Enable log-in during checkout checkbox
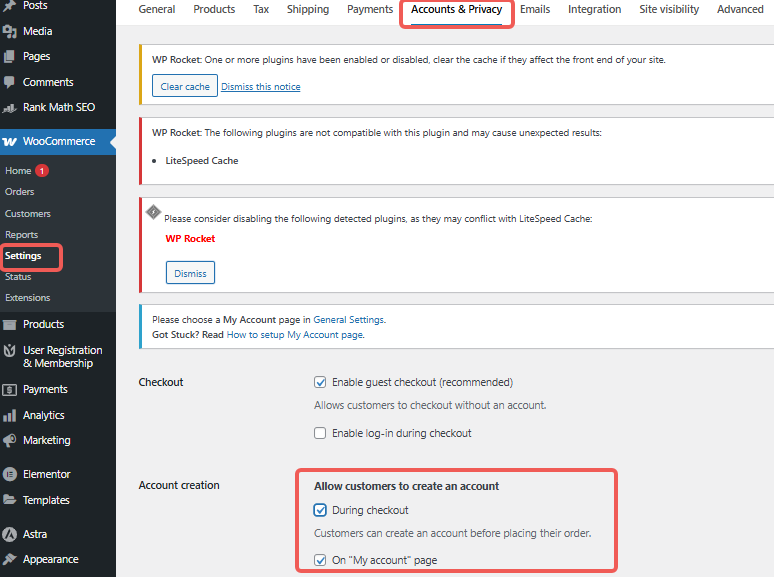774x577 pixels. 320,433
